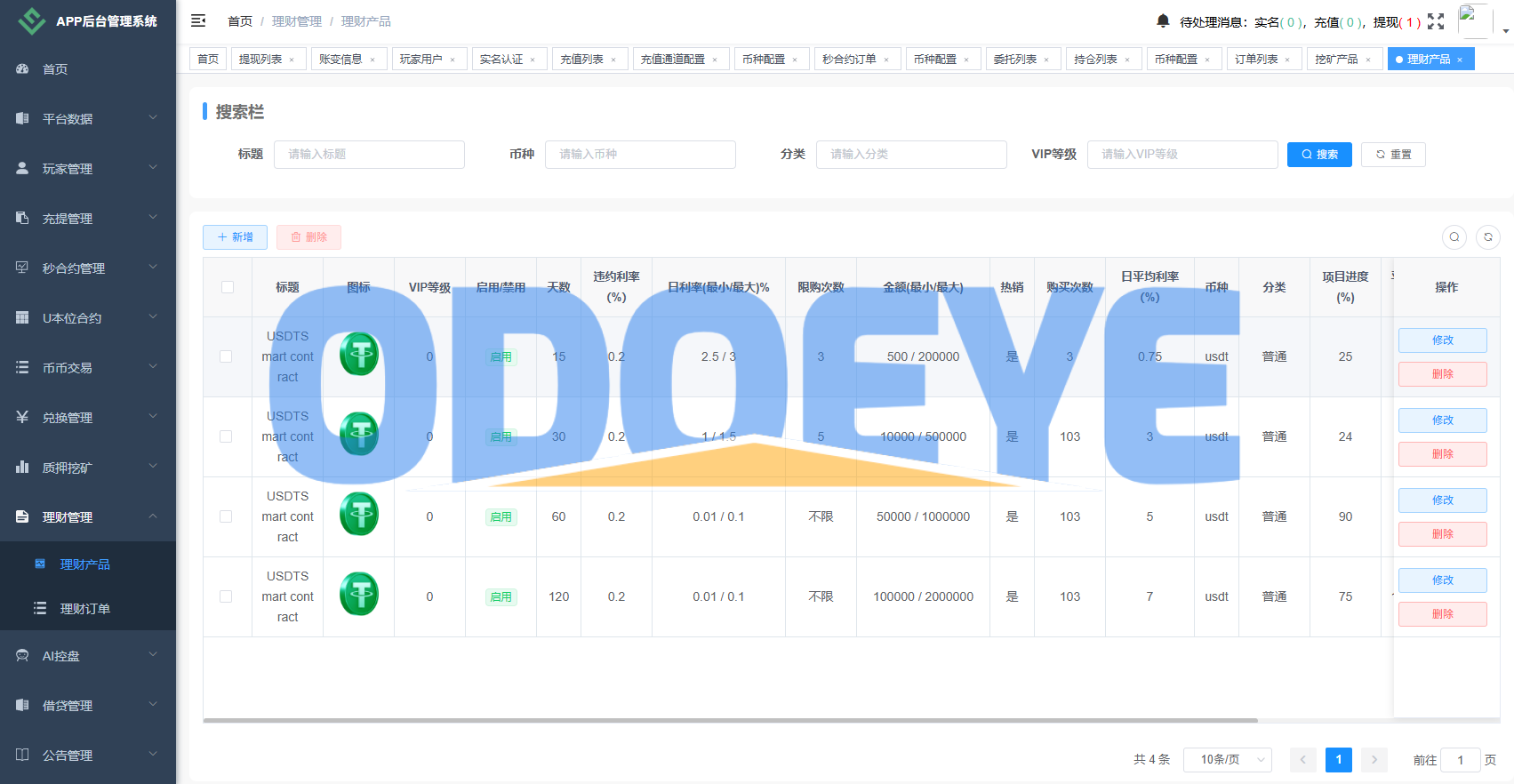This screenshot has height=784, width=1514.
Task: Expand the 借贷管理 menu chevron
Action: [x=153, y=704]
